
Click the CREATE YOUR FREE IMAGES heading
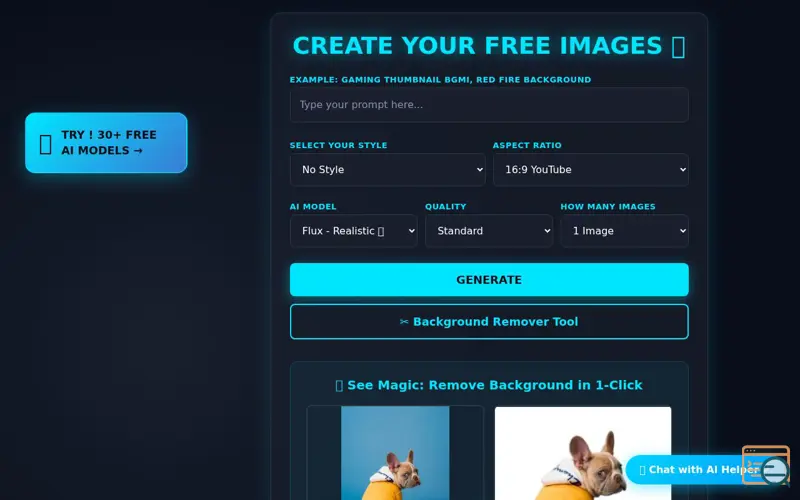pos(489,46)
